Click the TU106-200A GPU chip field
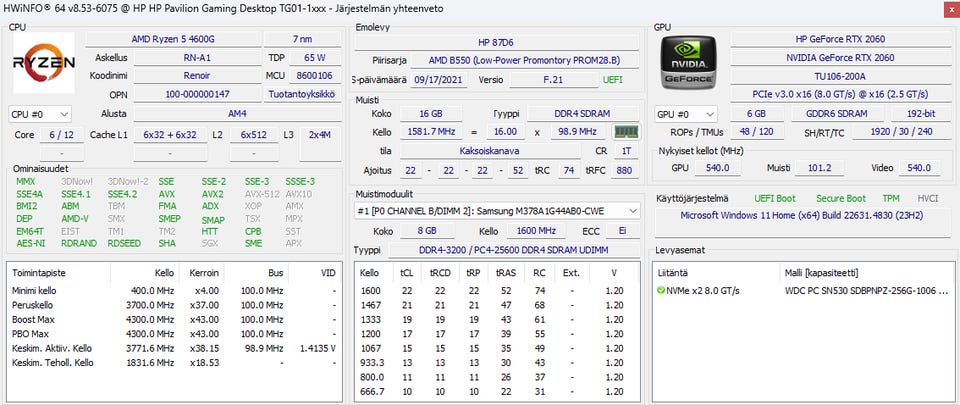960x405 pixels. click(x=840, y=76)
